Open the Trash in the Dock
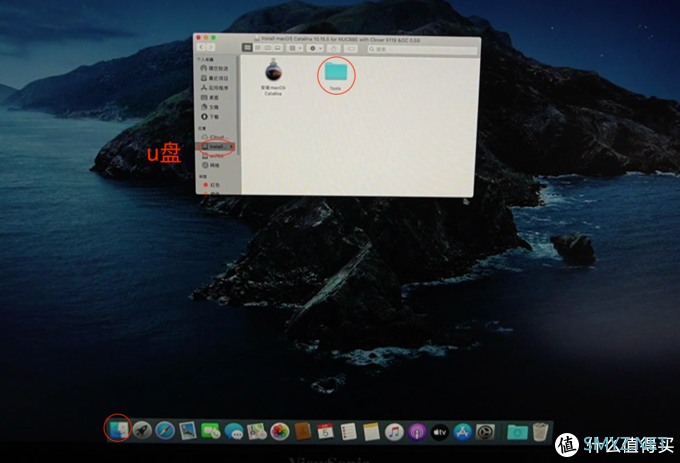Screen dimensions: 680x463 coord(540,431)
